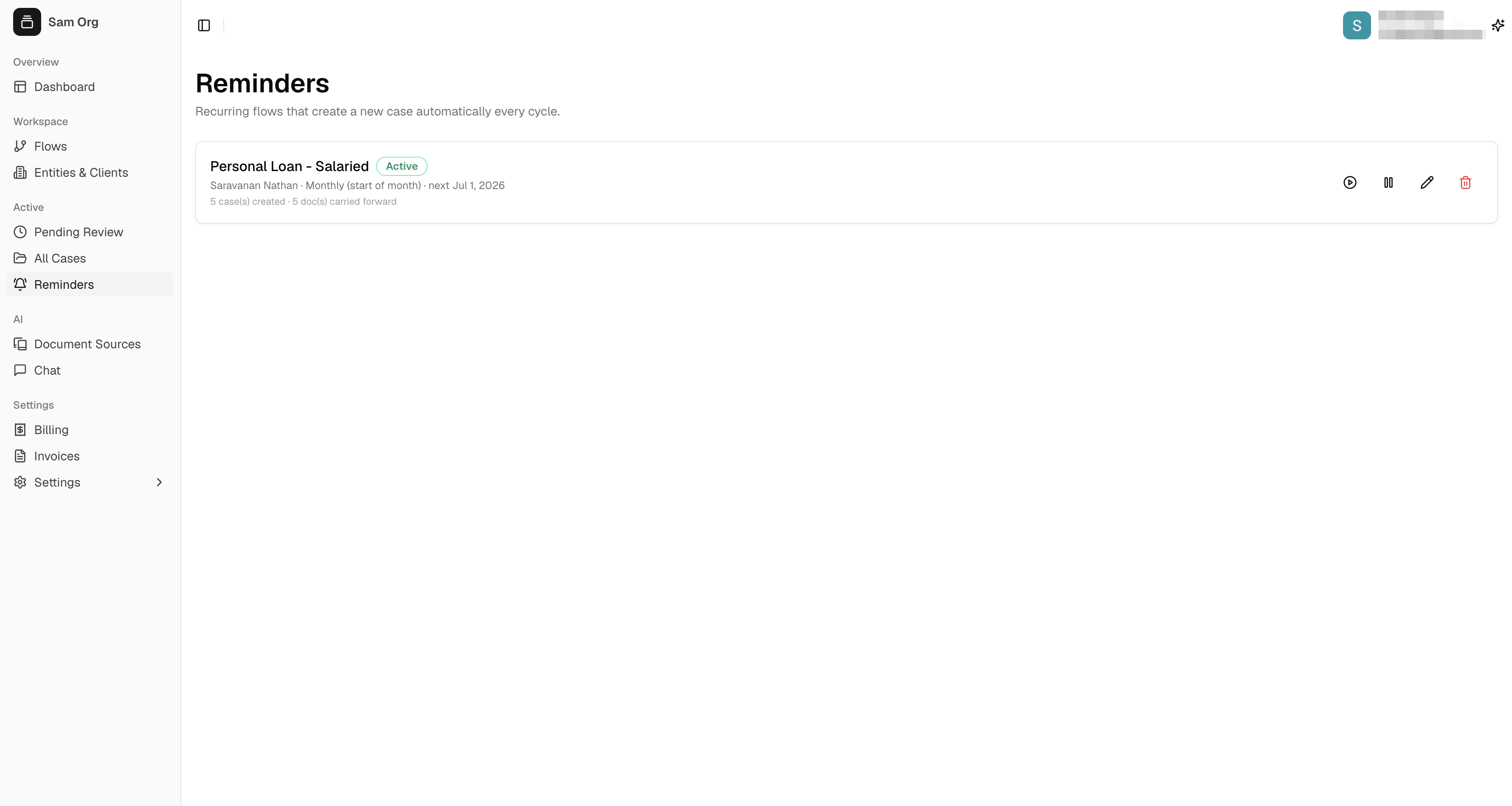Open Entities & Clients page
The image size is (1512, 806).
tap(90, 172)
